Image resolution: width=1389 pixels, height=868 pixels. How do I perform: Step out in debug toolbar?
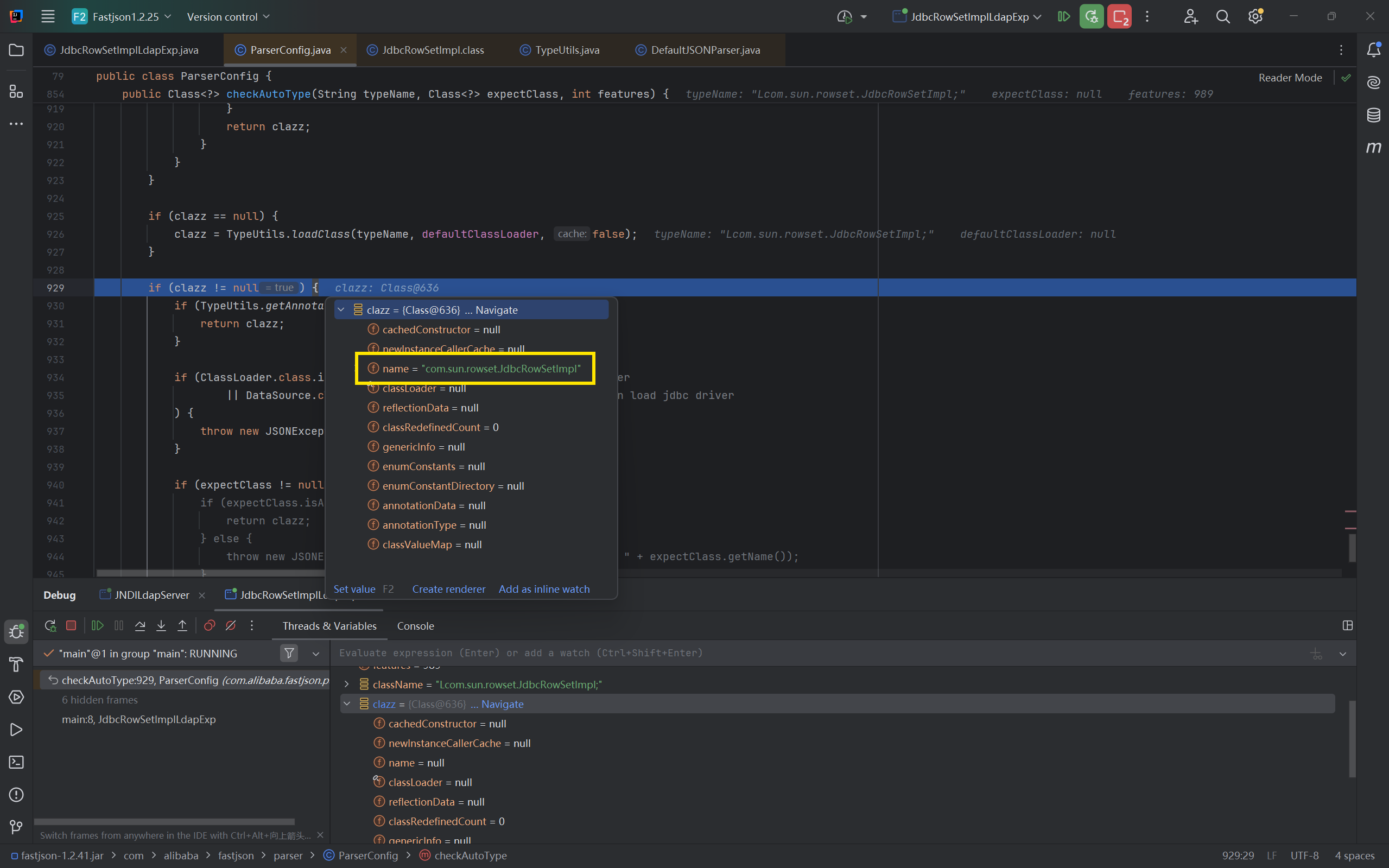(182, 626)
